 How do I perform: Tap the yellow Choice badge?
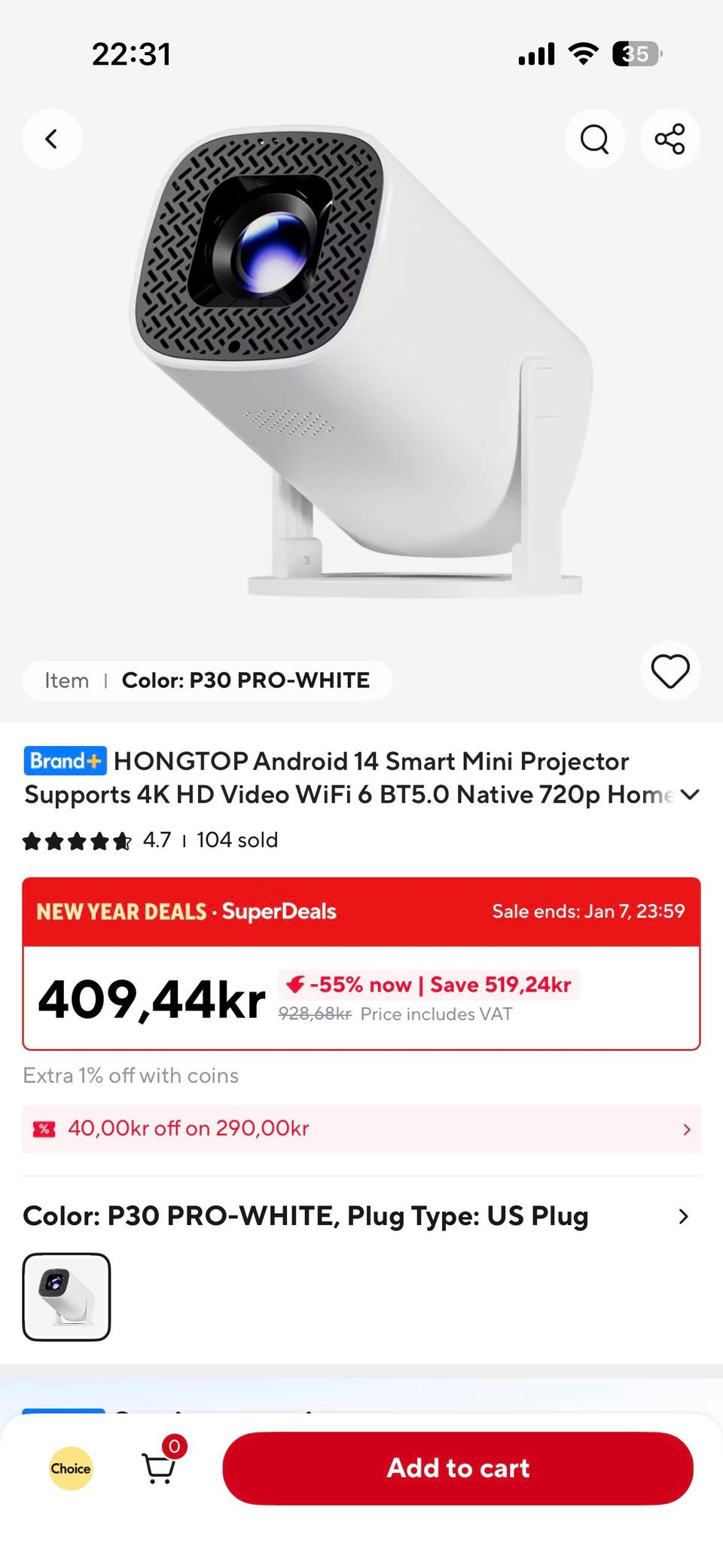[x=71, y=1468]
